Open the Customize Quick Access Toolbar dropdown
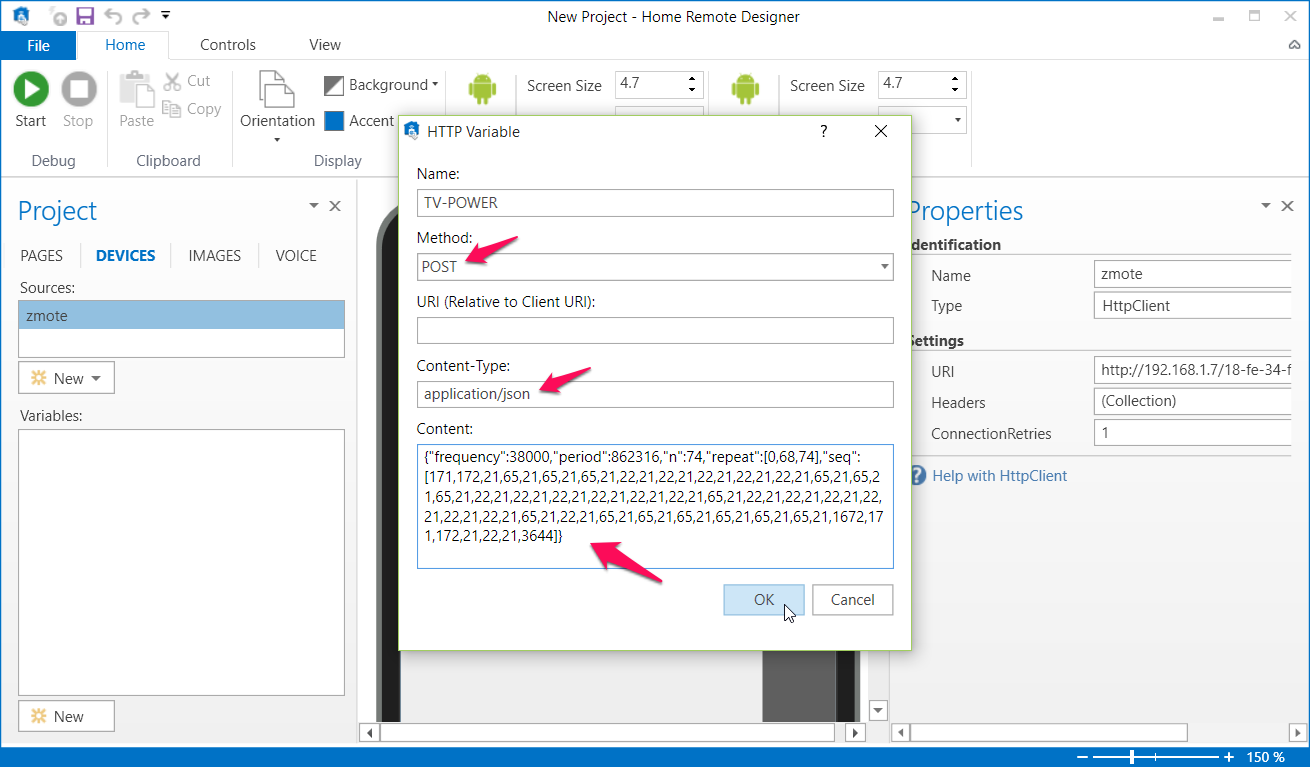Image resolution: width=1310 pixels, height=767 pixels. [x=165, y=16]
